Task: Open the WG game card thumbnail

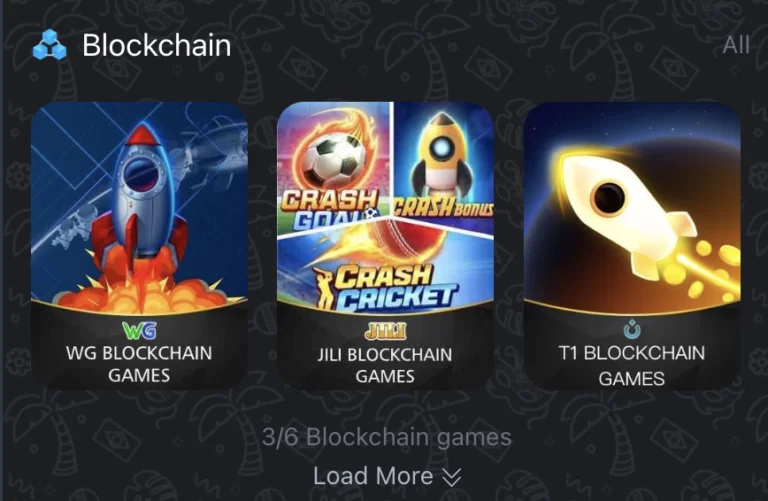Action: coord(140,246)
